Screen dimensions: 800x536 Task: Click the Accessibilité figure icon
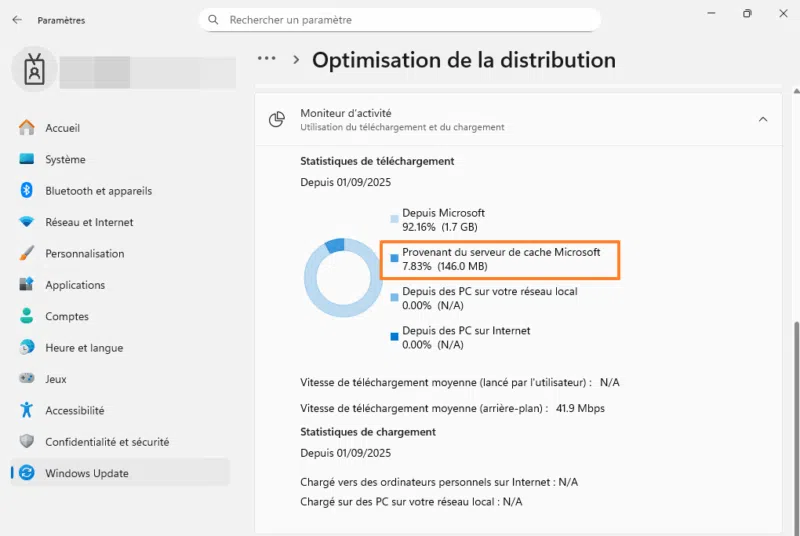27,410
